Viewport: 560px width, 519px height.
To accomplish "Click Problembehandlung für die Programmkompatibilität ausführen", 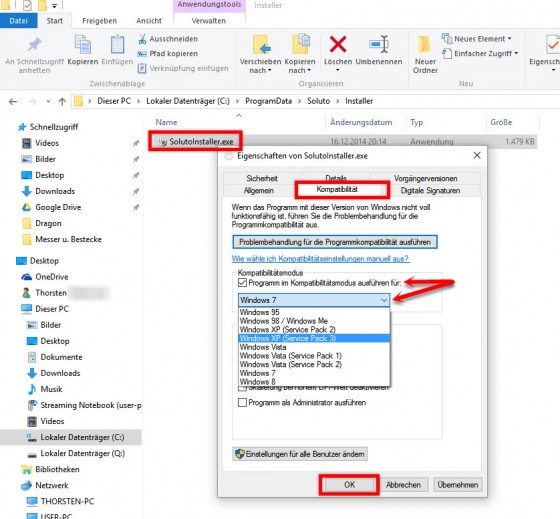I will (335, 242).
